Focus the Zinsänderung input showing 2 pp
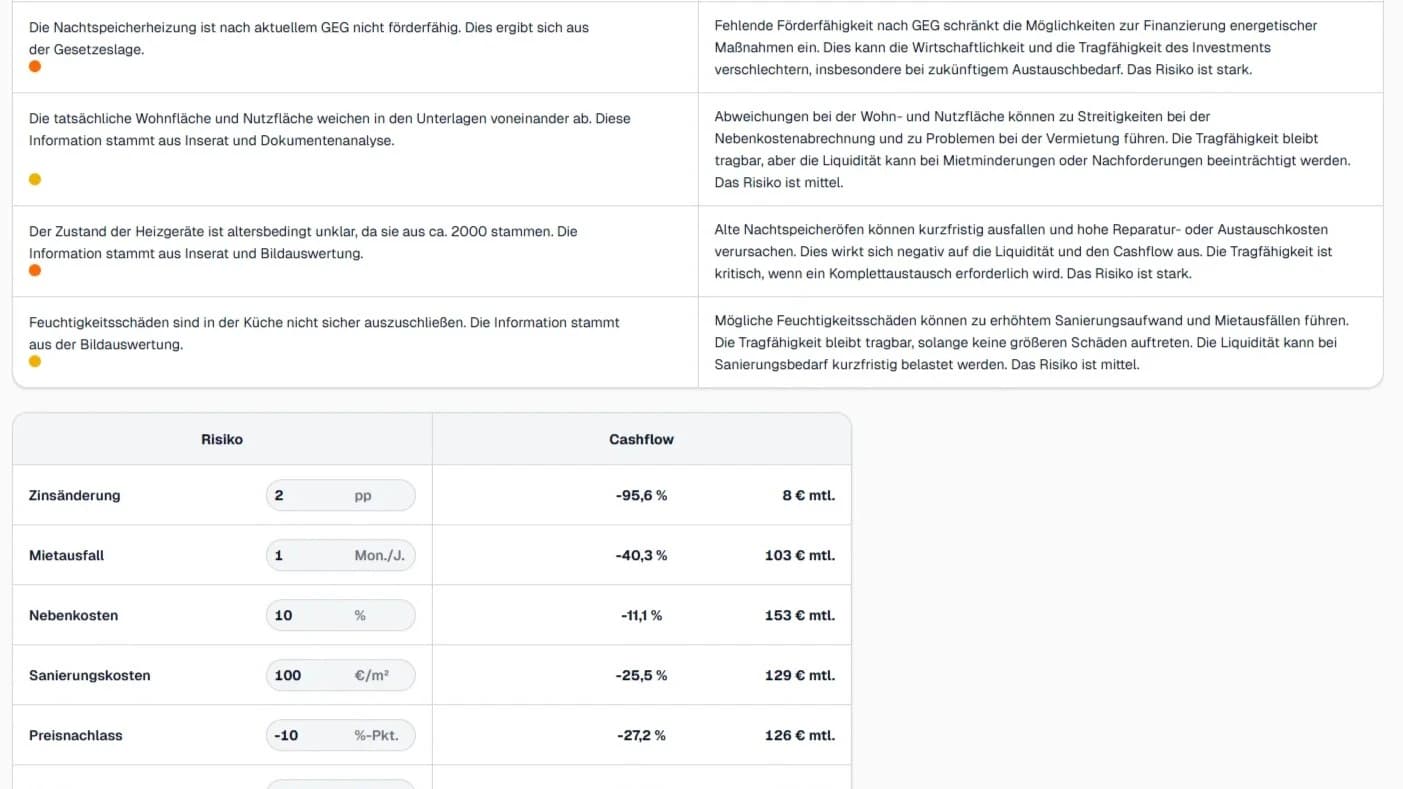Screen dimensions: 1403x789 click(x=340, y=495)
